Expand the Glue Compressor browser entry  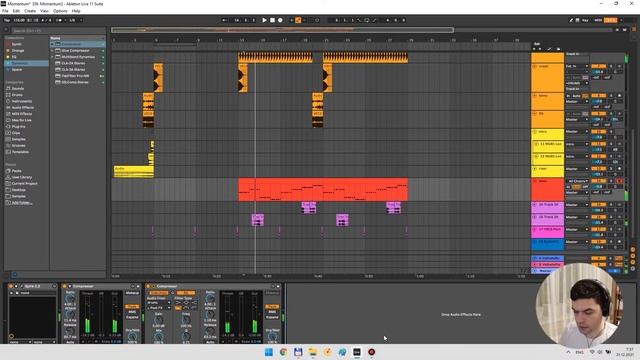(52, 51)
